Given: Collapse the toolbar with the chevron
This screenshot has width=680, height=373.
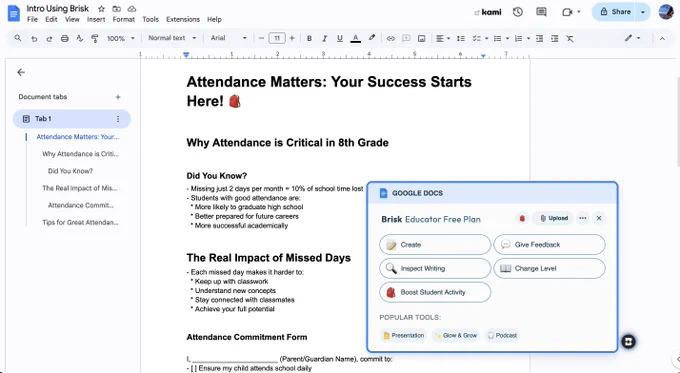Looking at the screenshot, I should coord(662,39).
